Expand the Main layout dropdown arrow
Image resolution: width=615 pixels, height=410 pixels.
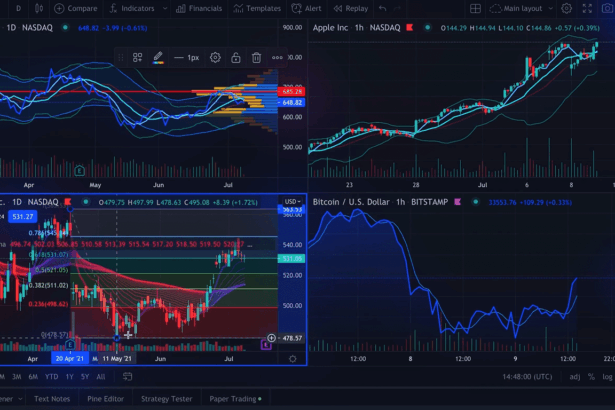tap(550, 8)
